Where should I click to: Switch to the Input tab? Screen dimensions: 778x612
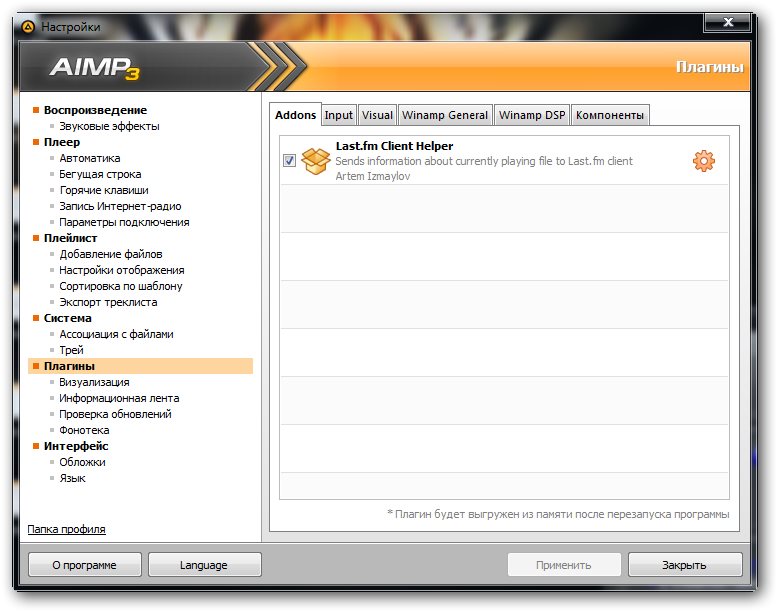(x=339, y=115)
